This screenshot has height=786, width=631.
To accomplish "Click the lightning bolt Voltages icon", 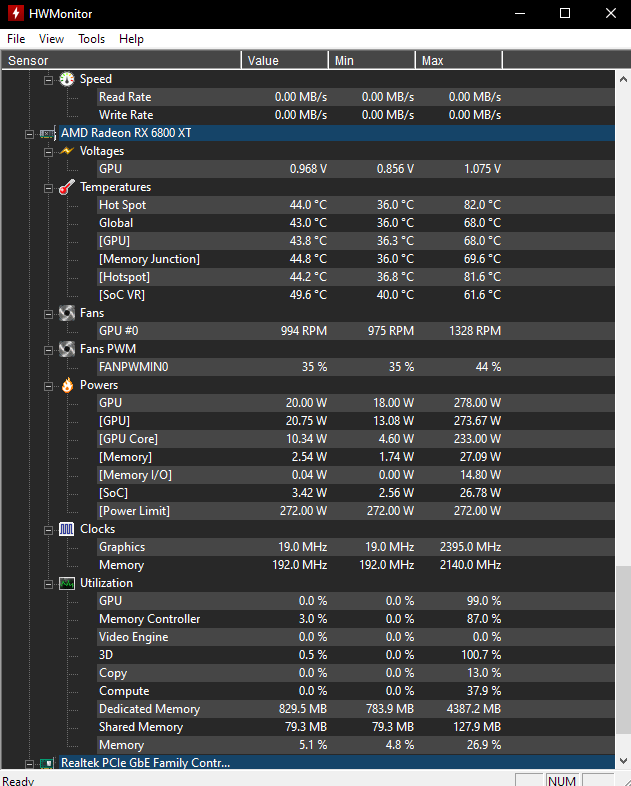I will pos(67,151).
